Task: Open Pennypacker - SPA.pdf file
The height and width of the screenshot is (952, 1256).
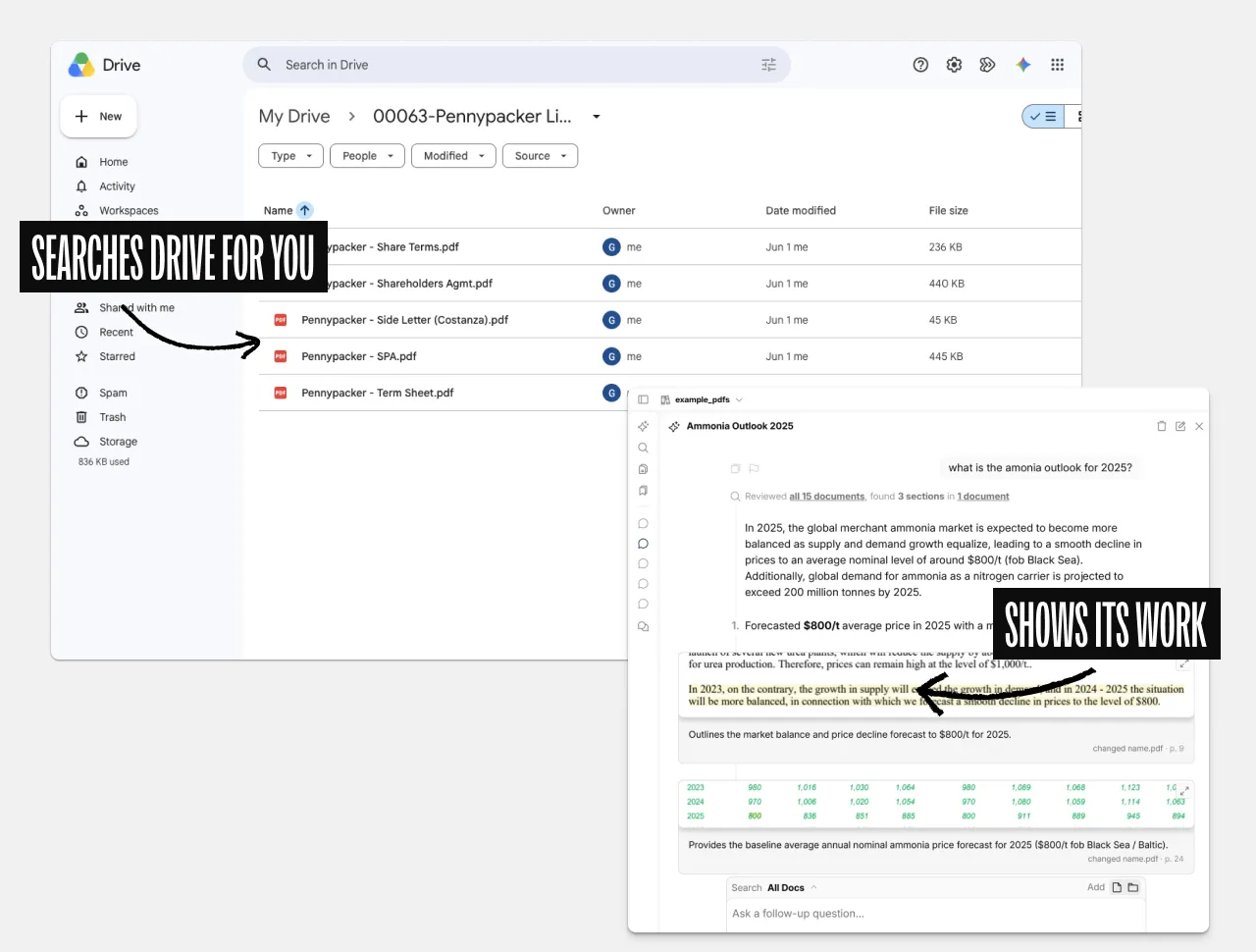Action: point(359,356)
